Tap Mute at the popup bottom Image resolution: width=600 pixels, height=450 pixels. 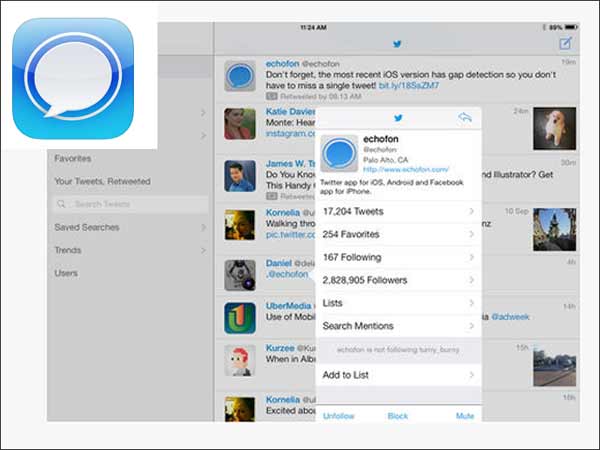click(465, 416)
